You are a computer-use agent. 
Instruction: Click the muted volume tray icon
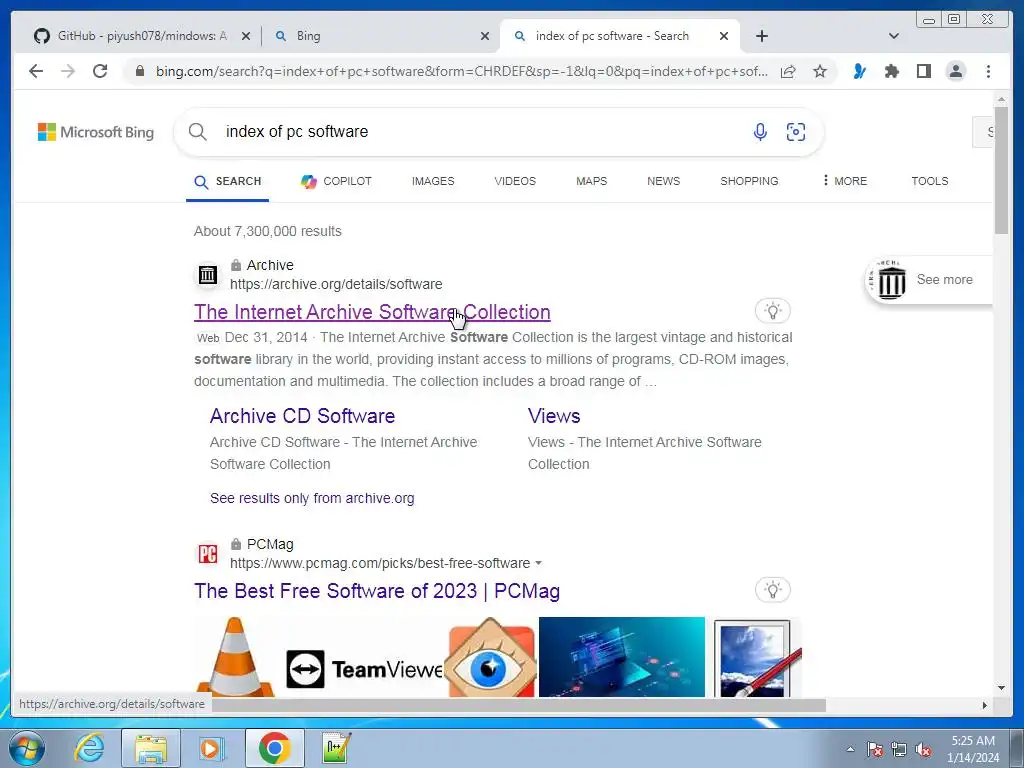(923, 749)
